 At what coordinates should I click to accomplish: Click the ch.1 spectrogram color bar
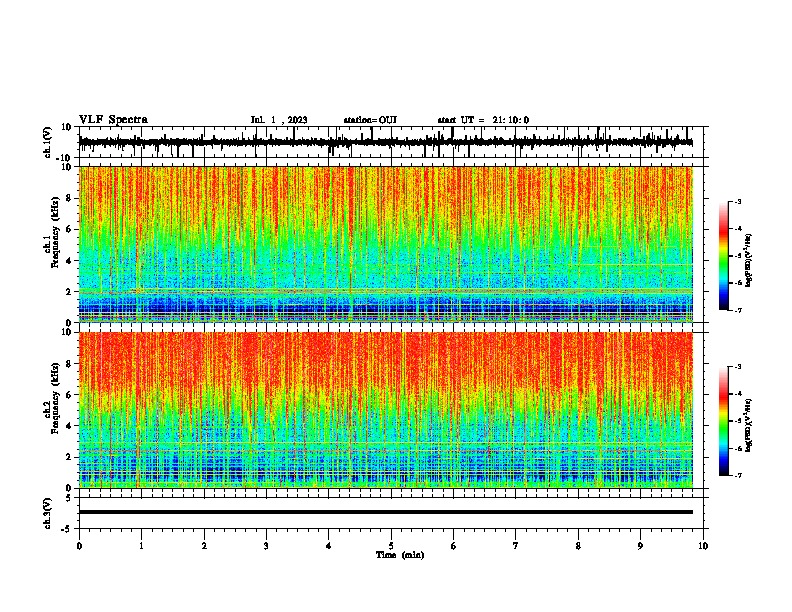tap(723, 256)
